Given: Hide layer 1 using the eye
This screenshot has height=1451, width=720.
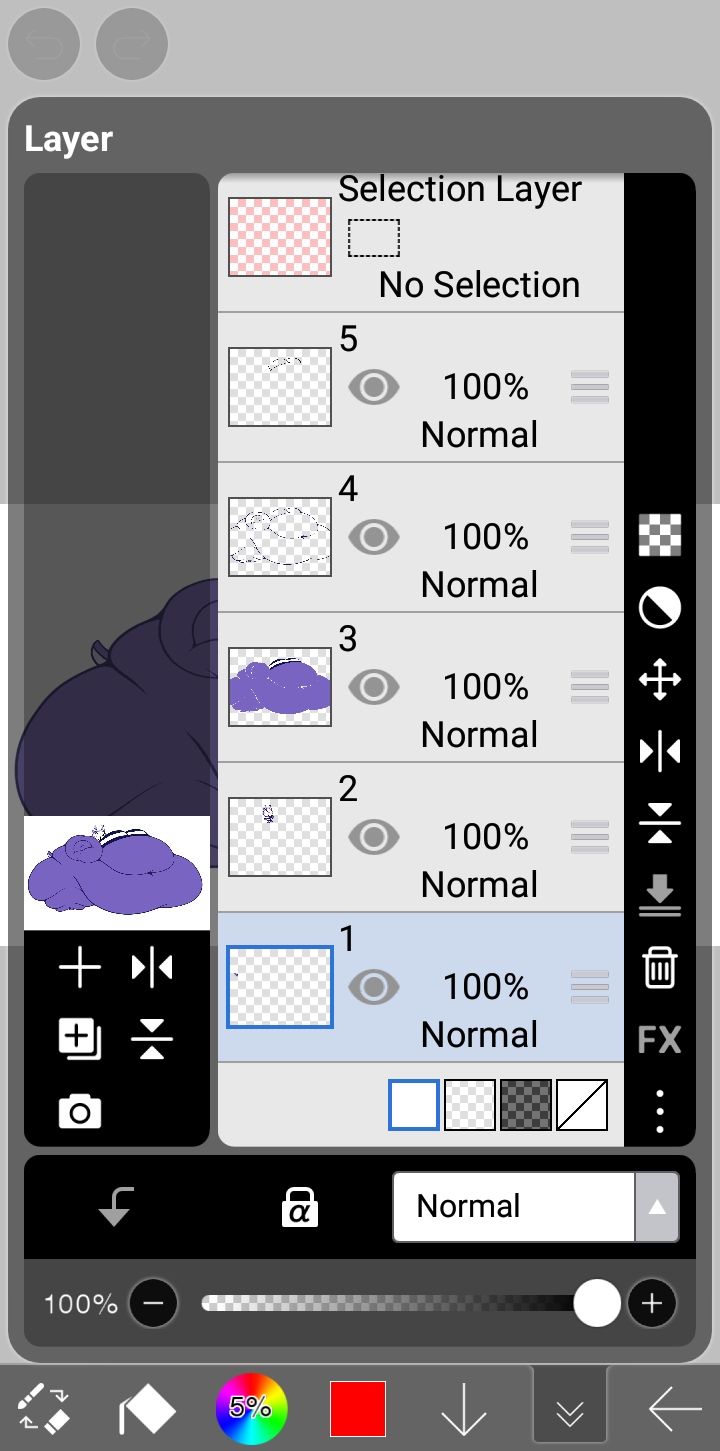Looking at the screenshot, I should point(374,987).
